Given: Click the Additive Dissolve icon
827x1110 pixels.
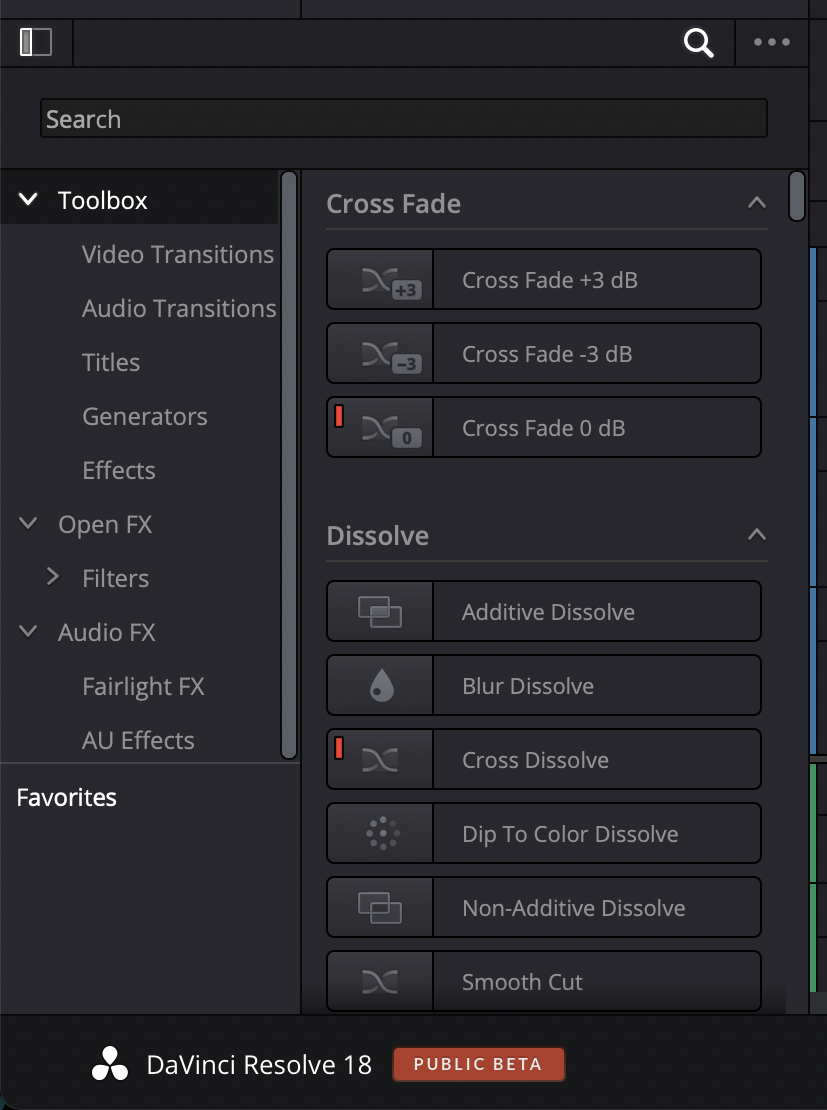Looking at the screenshot, I should tap(380, 612).
